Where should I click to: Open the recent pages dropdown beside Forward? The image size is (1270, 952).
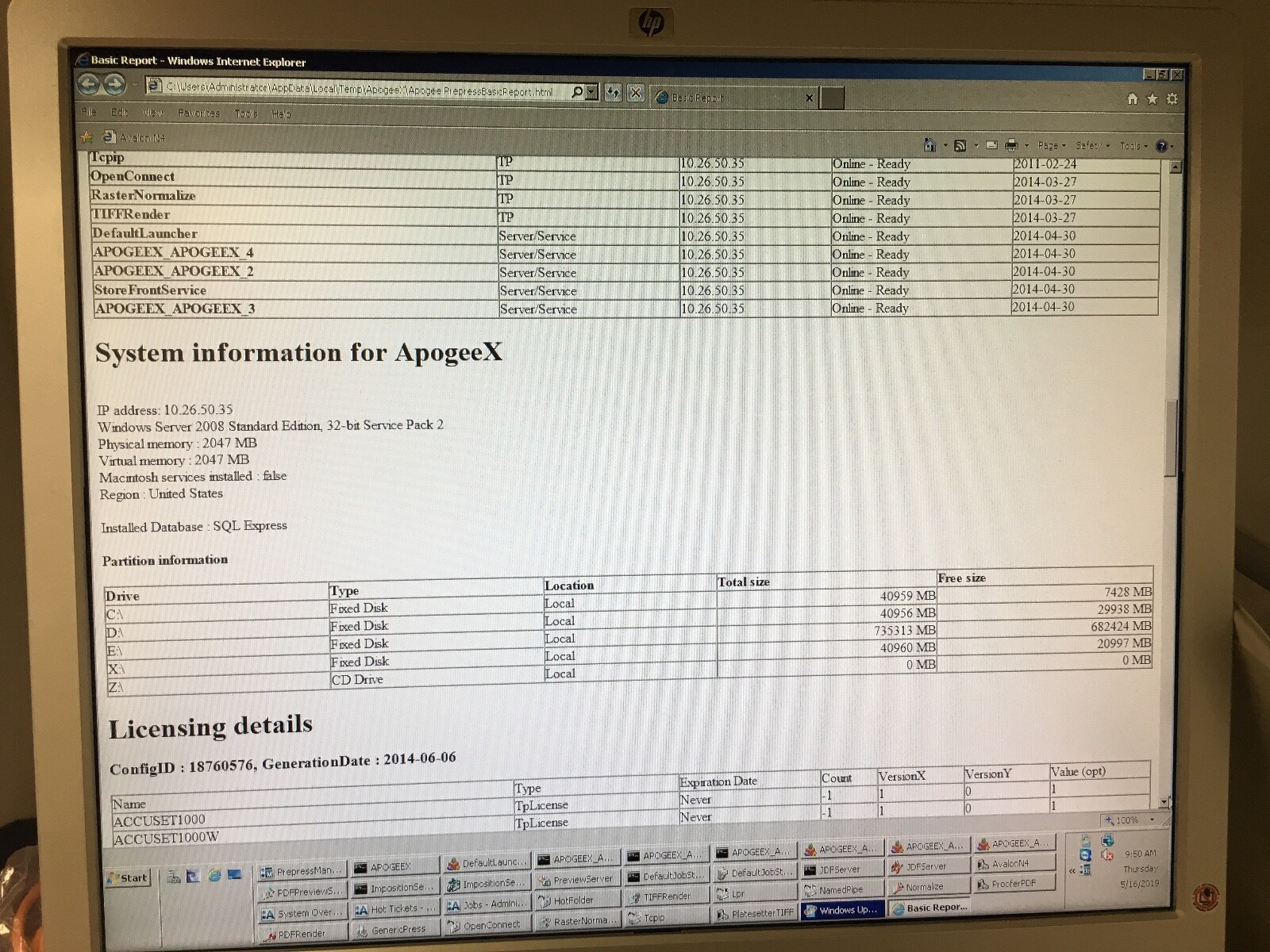point(134,84)
